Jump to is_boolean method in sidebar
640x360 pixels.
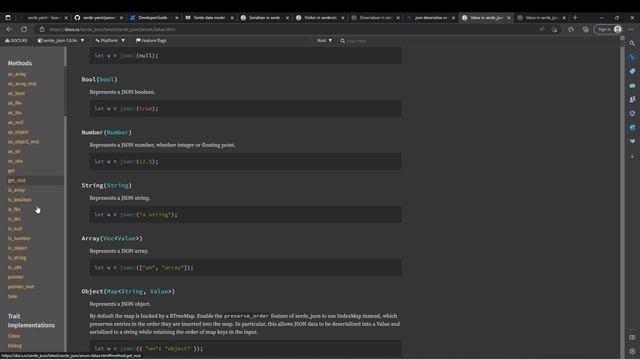coord(20,200)
